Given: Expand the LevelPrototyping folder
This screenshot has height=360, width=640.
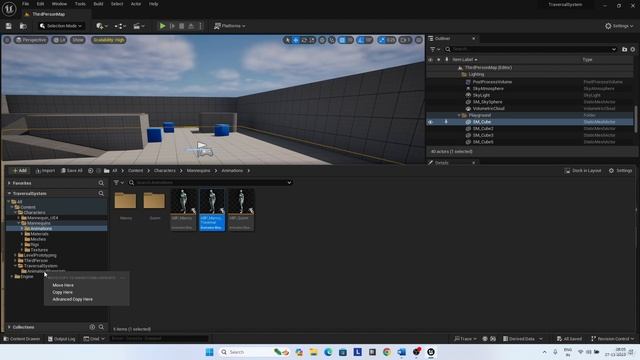Looking at the screenshot, I should [15, 255].
